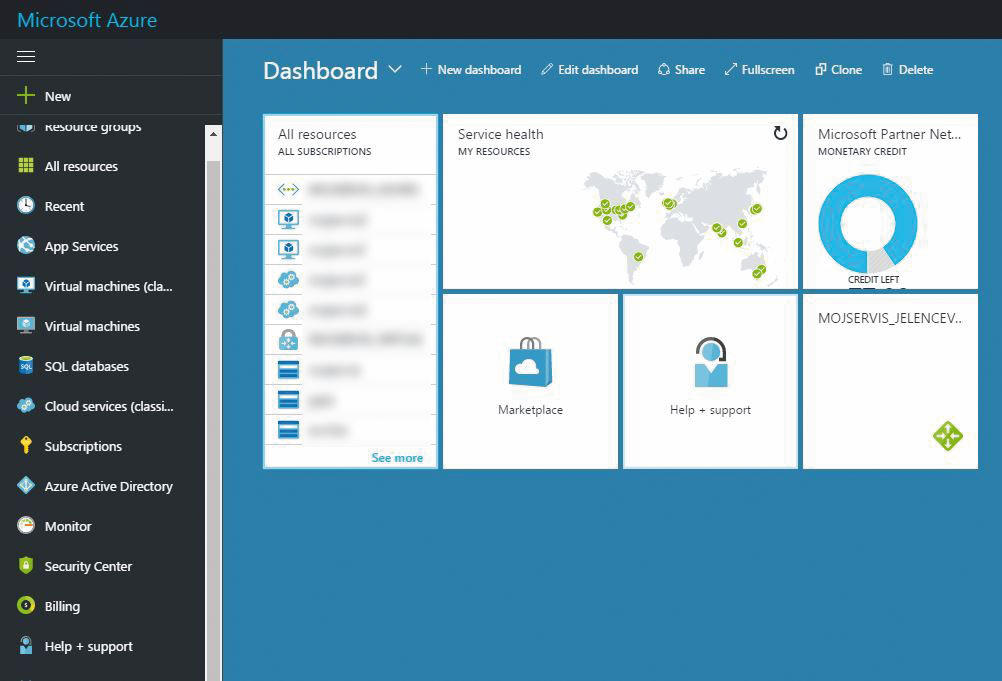Viewport: 1002px width, 681px height.
Task: Click the monetary credit donut chart
Action: point(868,224)
